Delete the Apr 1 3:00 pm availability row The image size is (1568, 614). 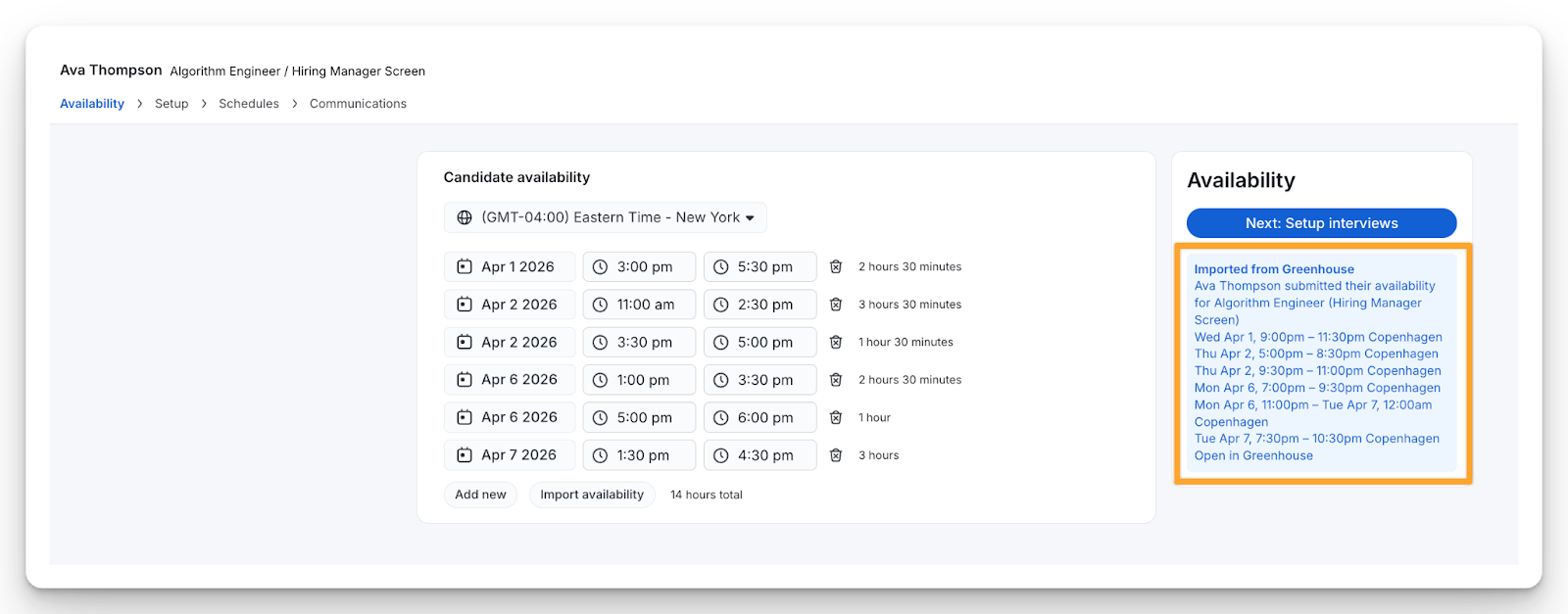coord(836,267)
